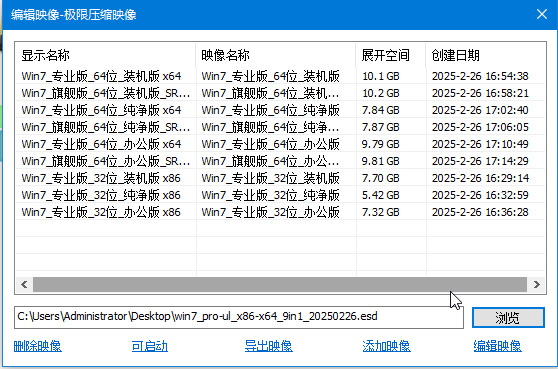This screenshot has width=558, height=369.
Task: Click the 7.84 GB size cell
Action: (x=381, y=110)
